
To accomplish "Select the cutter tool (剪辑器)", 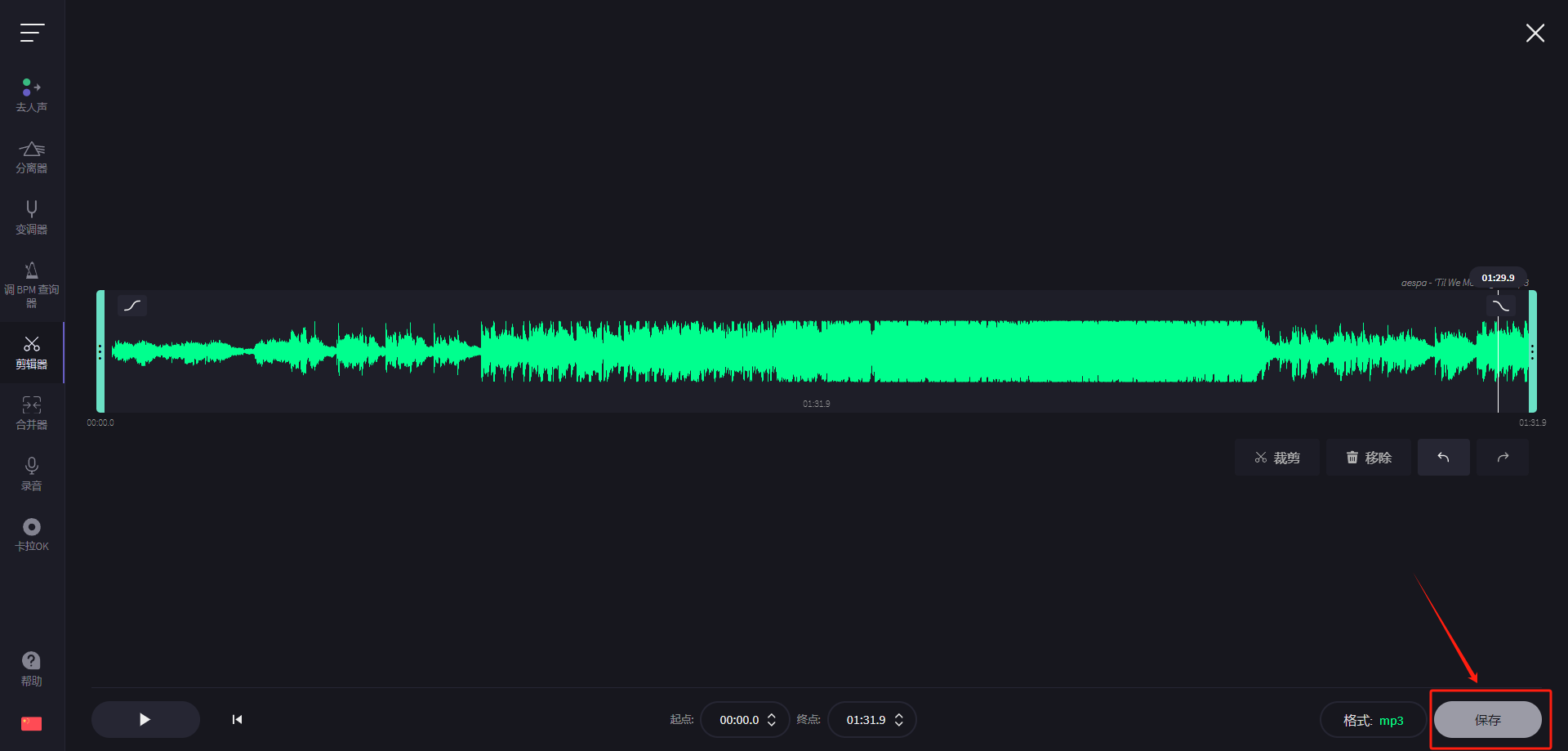I will pos(32,352).
